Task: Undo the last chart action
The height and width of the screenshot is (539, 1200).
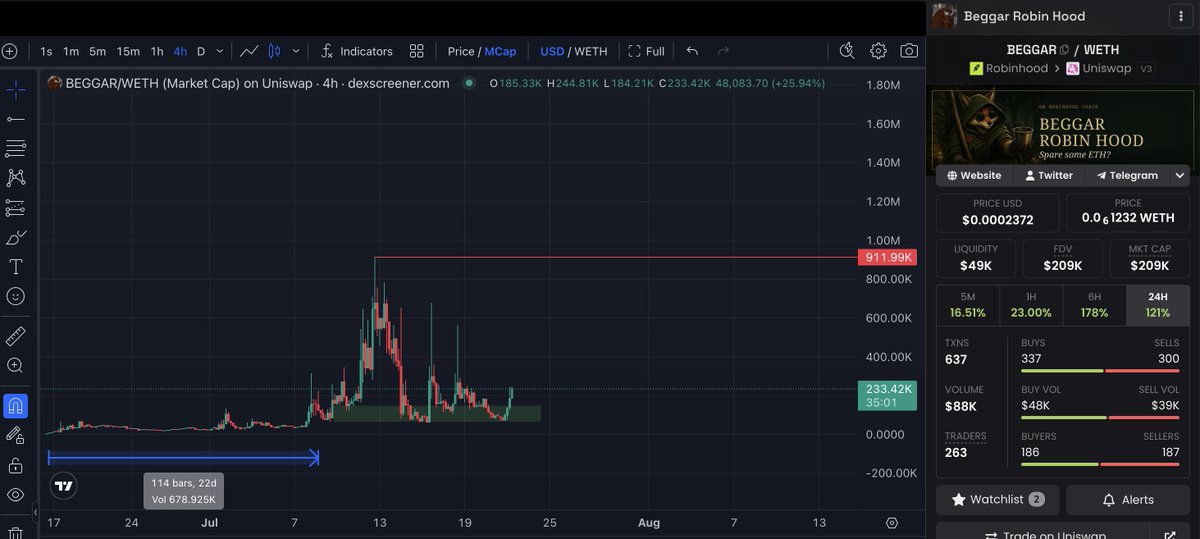Action: (692, 51)
